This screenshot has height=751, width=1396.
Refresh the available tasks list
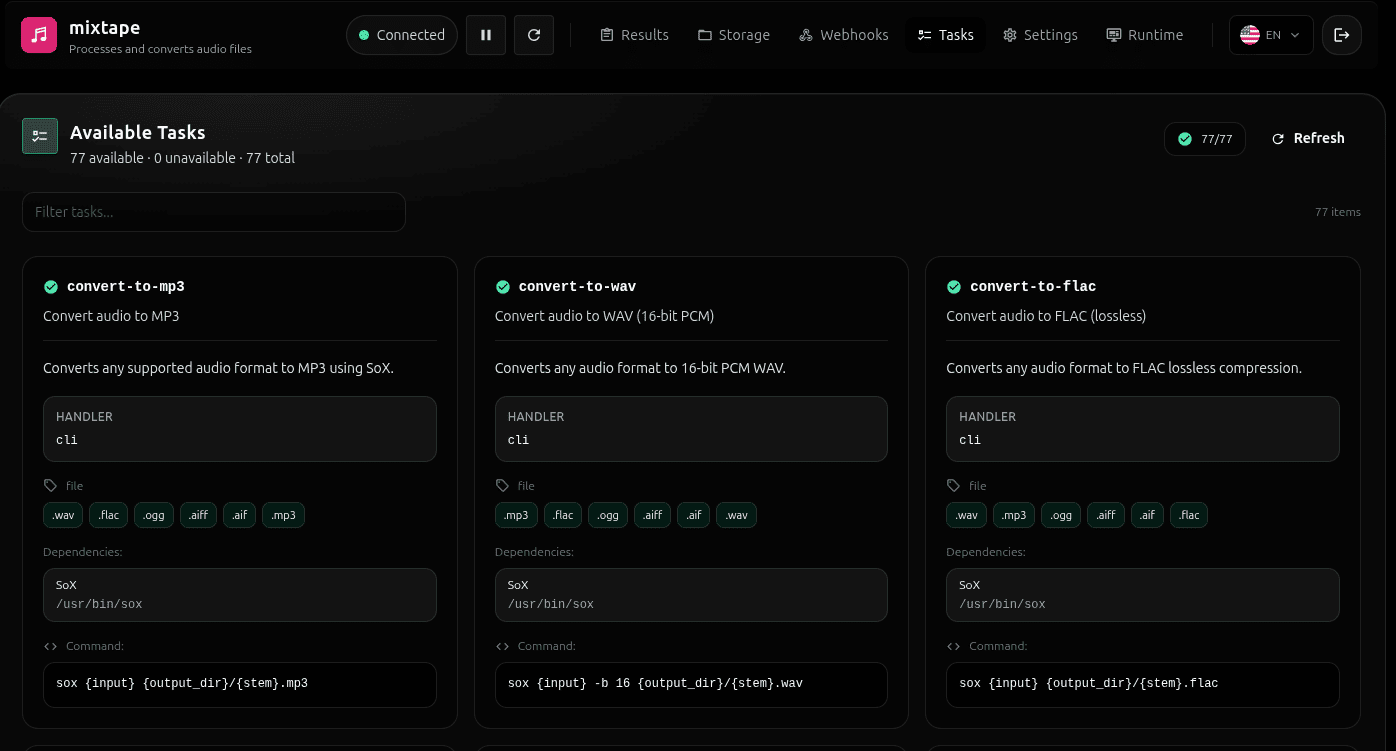(x=1308, y=139)
